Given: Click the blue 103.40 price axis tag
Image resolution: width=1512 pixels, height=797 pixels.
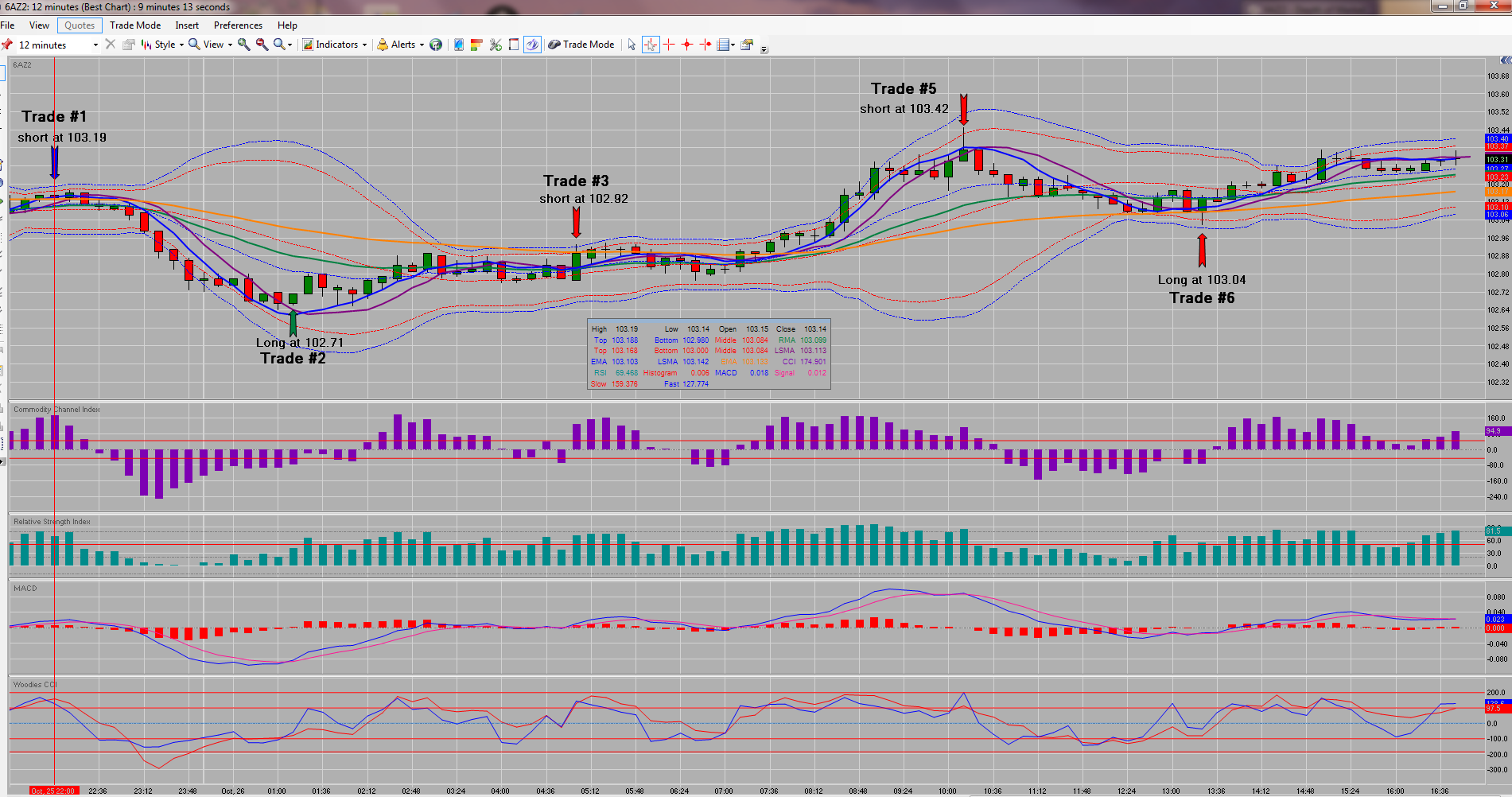Looking at the screenshot, I should [x=1497, y=139].
